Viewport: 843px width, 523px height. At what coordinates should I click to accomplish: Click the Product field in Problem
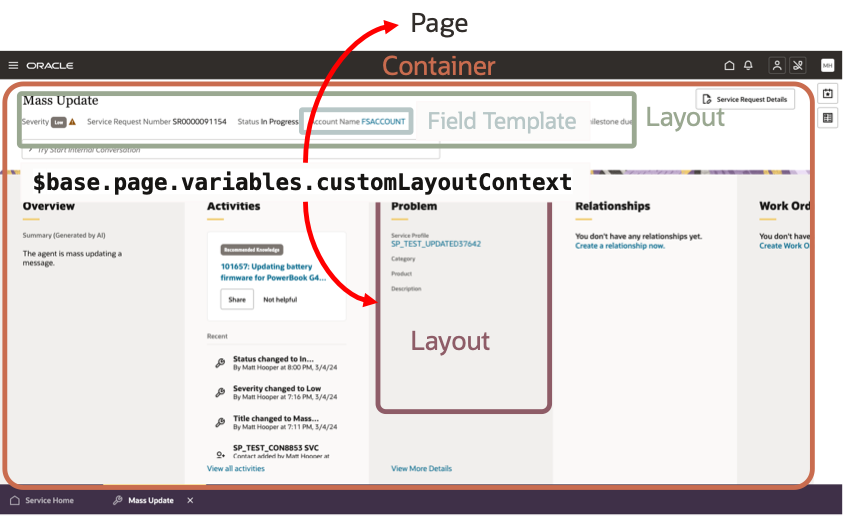pos(402,274)
